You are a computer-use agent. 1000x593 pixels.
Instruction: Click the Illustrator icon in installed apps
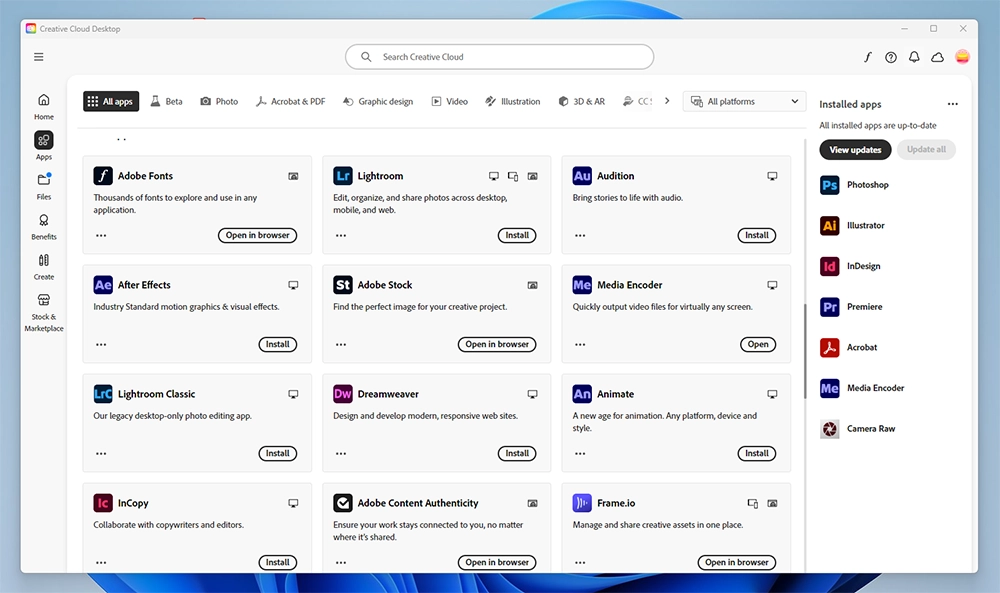pyautogui.click(x=829, y=226)
